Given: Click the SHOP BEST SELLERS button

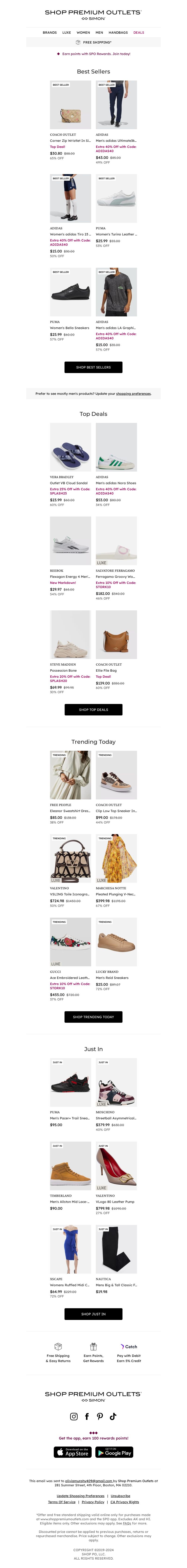Looking at the screenshot, I should [93, 367].
